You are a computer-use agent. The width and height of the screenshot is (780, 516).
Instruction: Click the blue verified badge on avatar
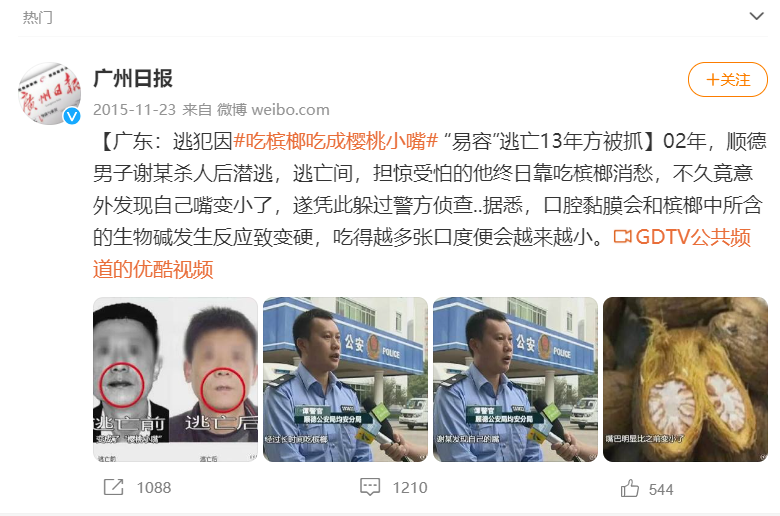pos(72,116)
